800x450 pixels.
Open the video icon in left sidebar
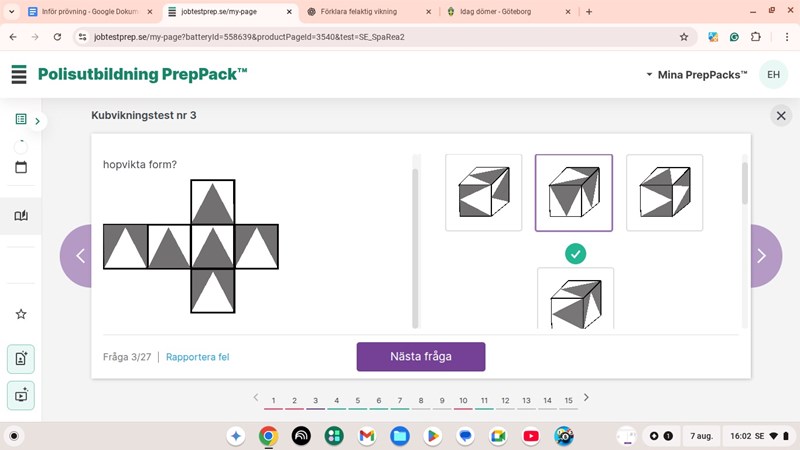tap(21, 394)
